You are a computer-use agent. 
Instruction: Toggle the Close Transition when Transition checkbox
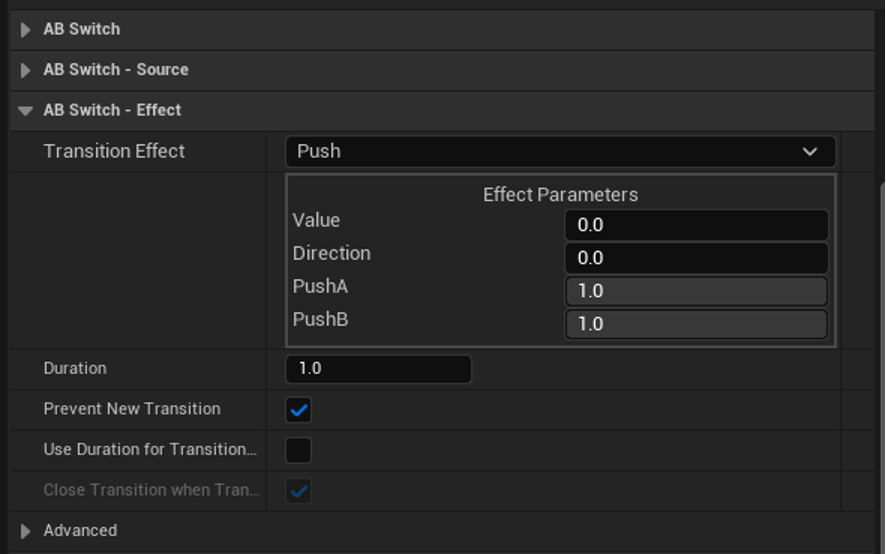point(299,491)
